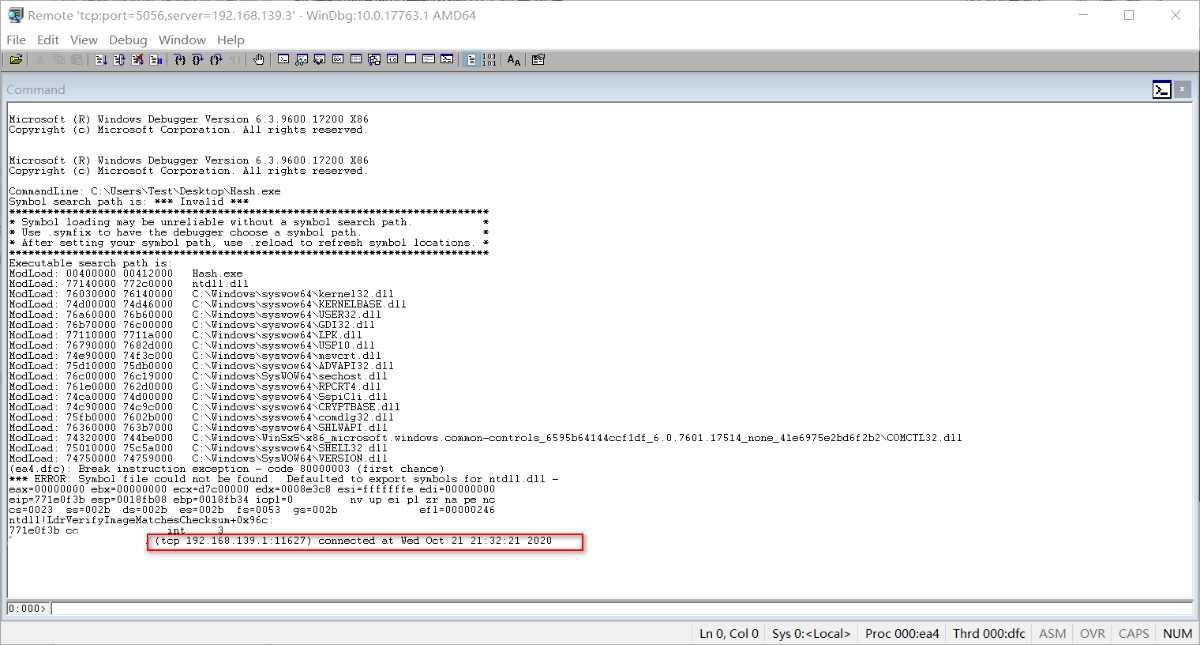Viewport: 1200px width, 645px height.
Task: Click the Restart debugging toolbar icon
Action: [119, 60]
